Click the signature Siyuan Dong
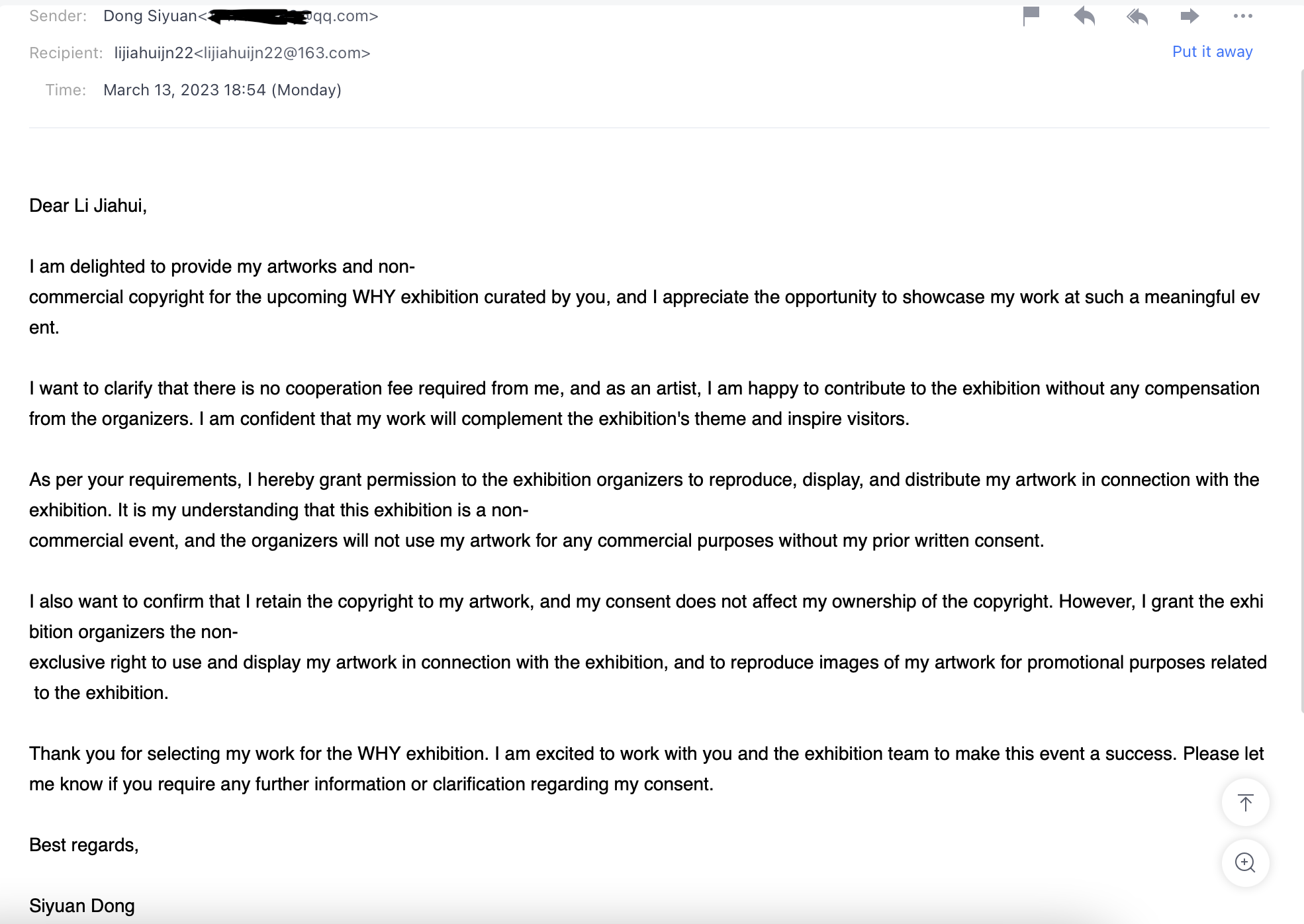 click(82, 905)
